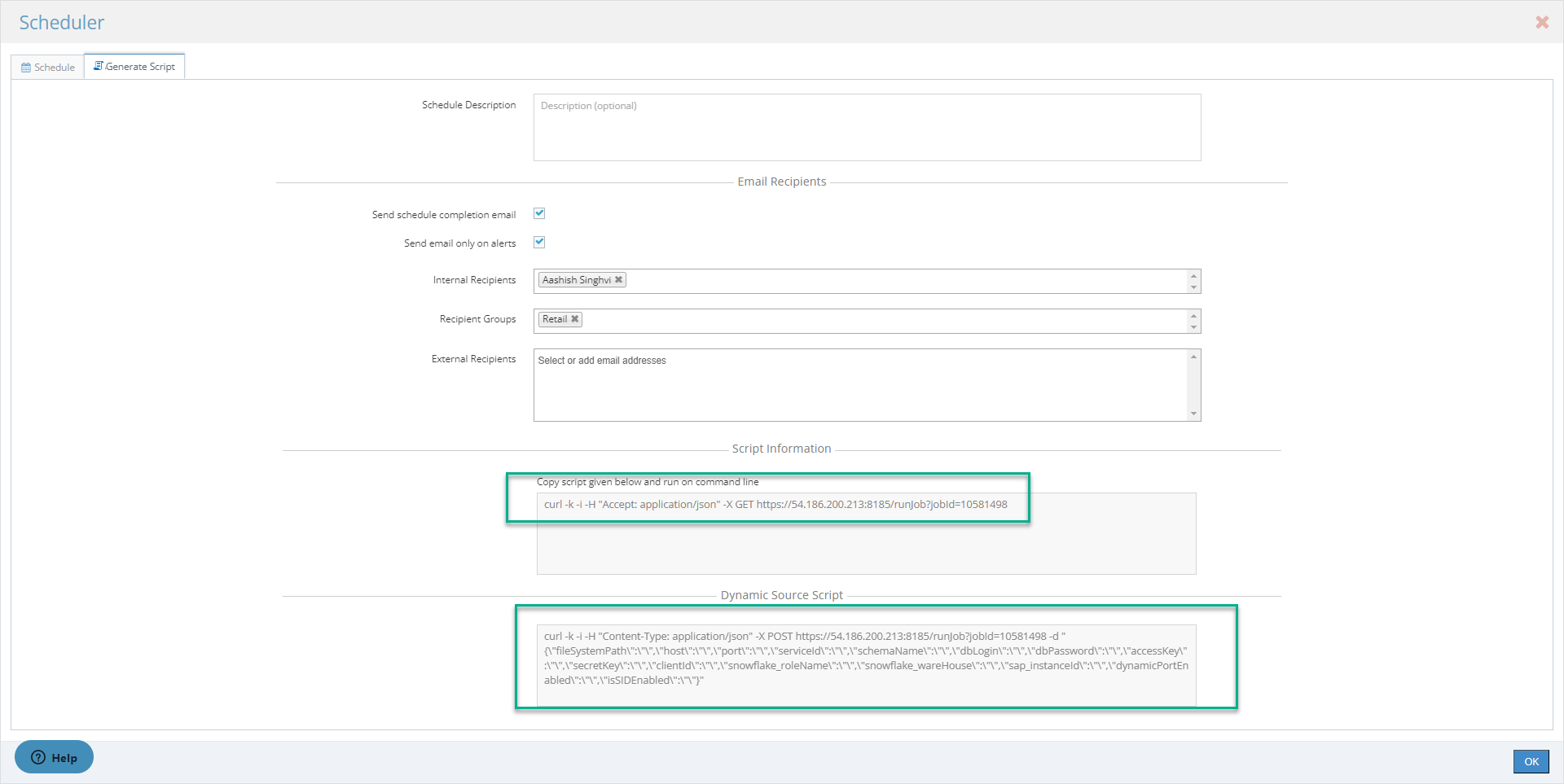Click the External Recipients email box
The width and height of the screenshot is (1564, 784).
[x=867, y=385]
